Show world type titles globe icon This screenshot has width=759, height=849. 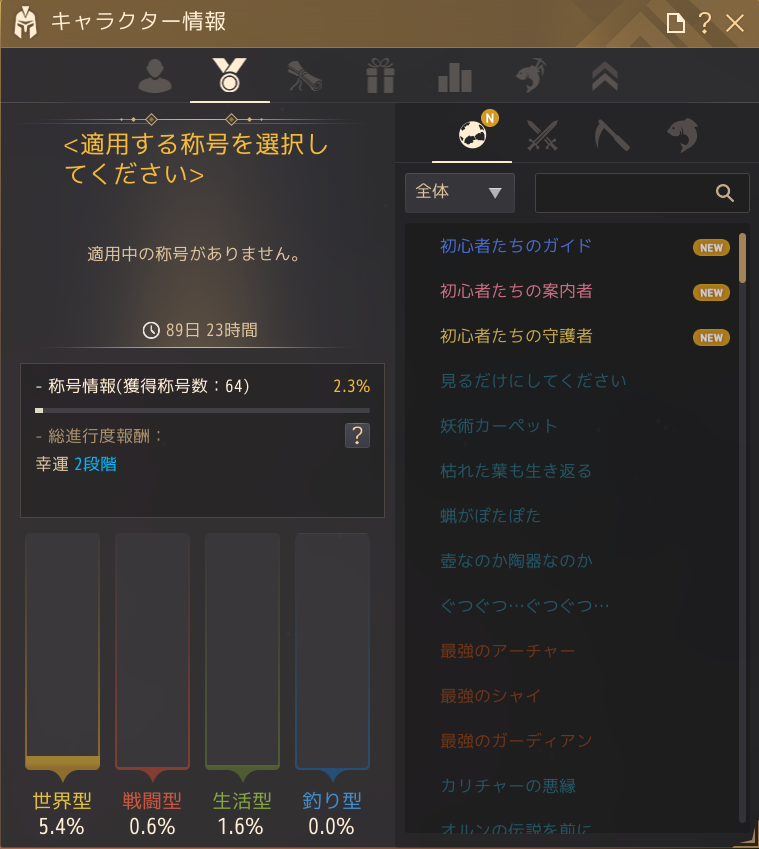(x=473, y=134)
